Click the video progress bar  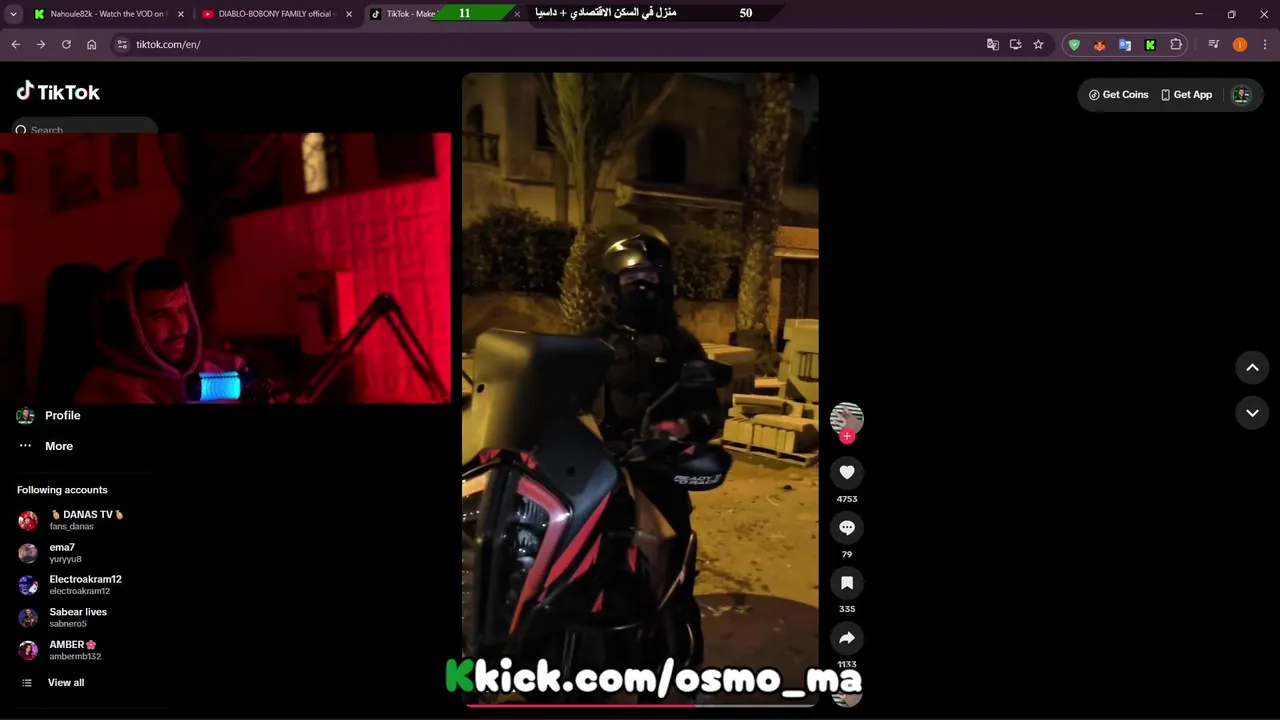(640, 705)
